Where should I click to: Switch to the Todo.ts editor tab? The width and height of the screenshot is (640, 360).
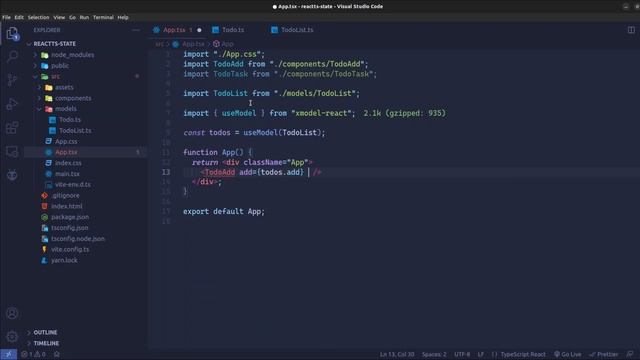point(233,30)
